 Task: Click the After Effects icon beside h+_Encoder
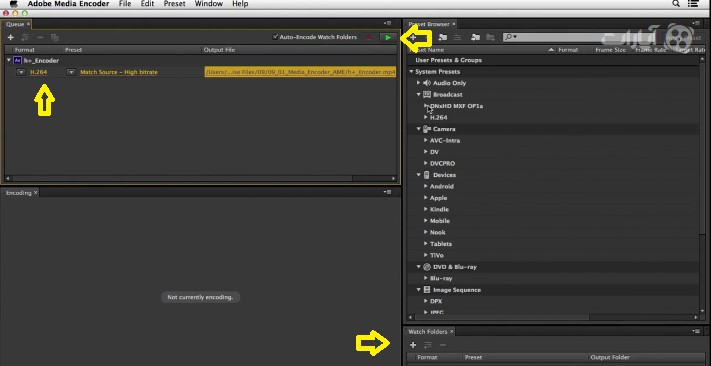tap(17, 60)
